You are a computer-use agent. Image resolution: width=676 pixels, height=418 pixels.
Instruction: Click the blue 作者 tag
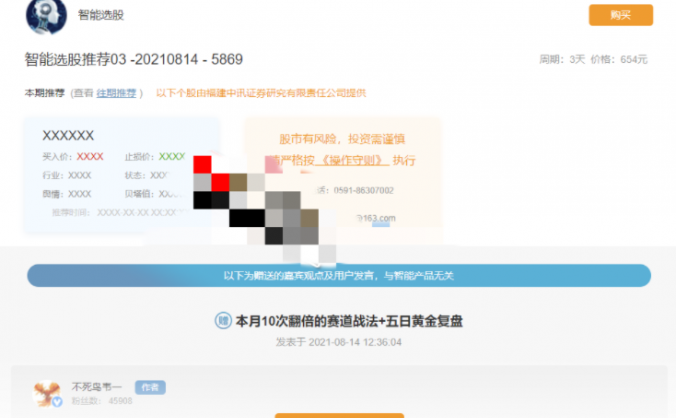(x=150, y=387)
